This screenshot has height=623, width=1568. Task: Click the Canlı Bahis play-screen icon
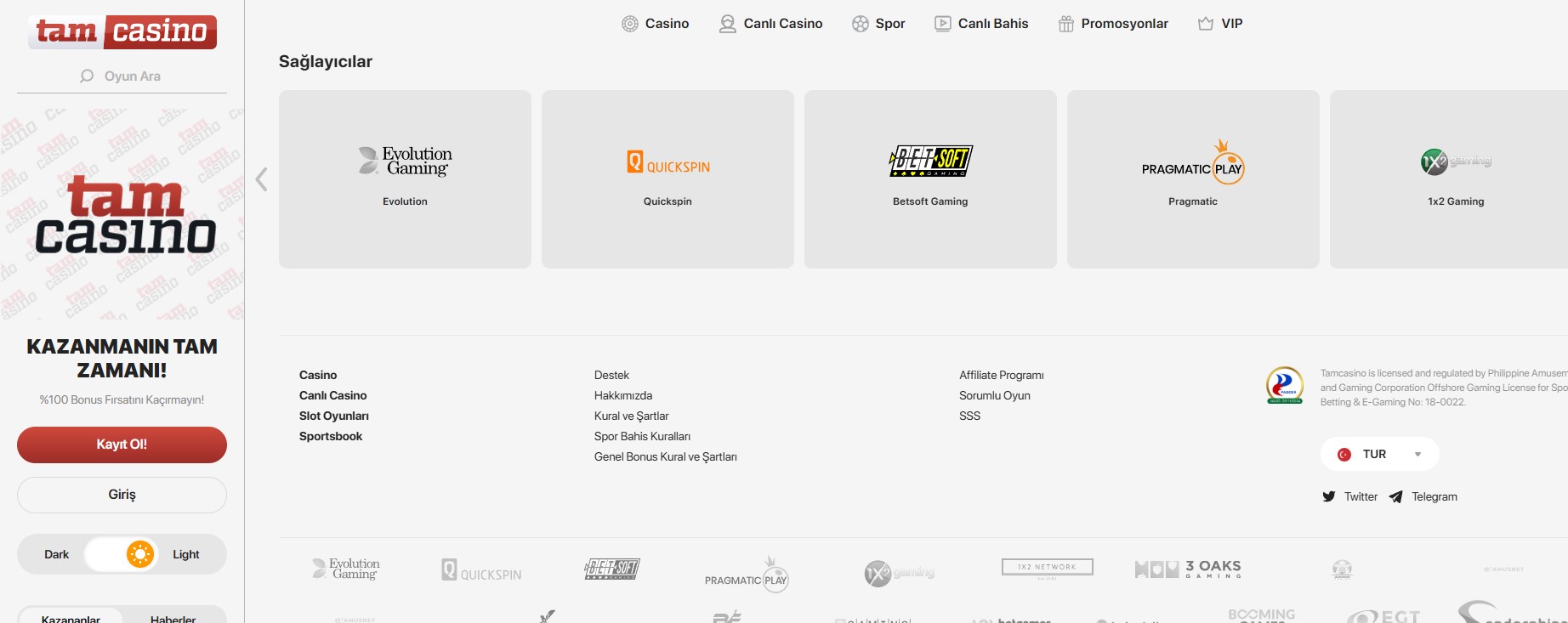pos(943,24)
